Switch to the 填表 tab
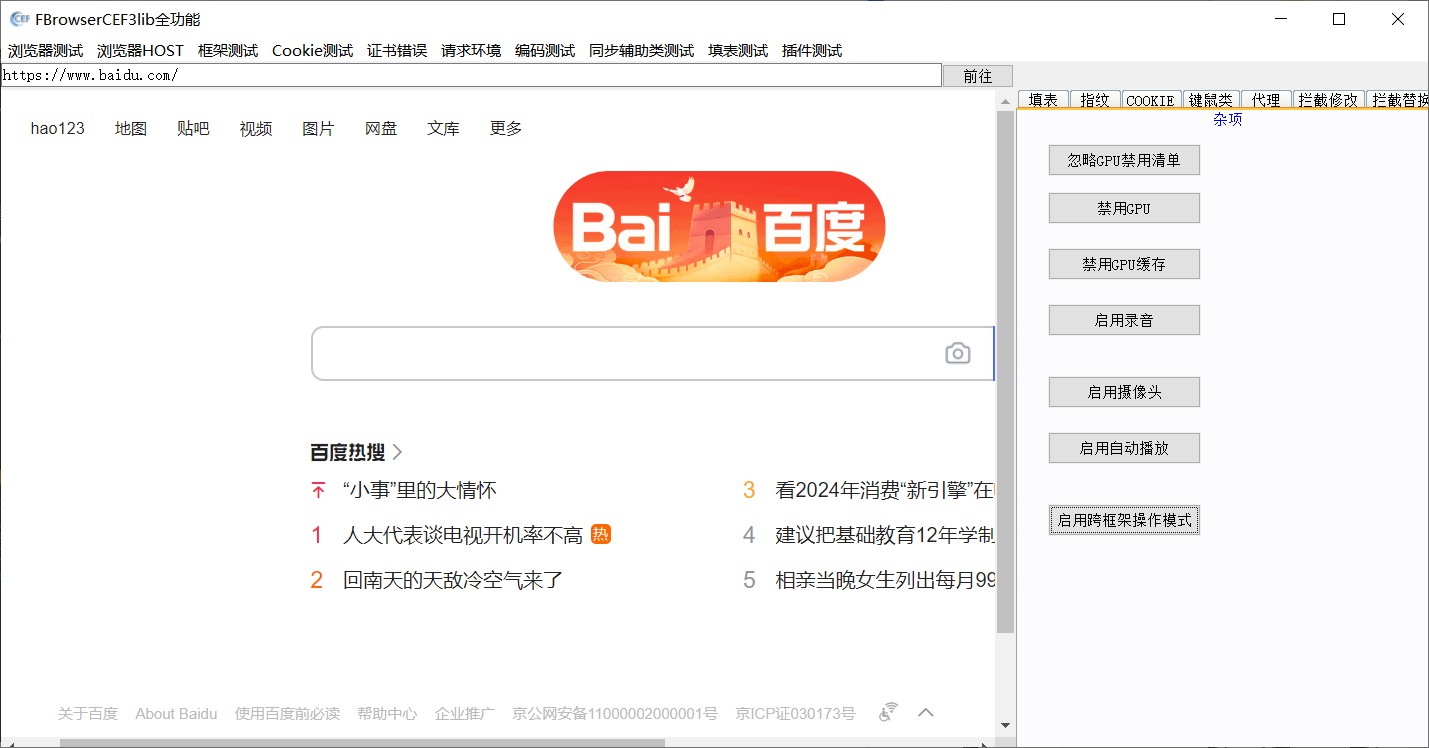 point(1043,100)
